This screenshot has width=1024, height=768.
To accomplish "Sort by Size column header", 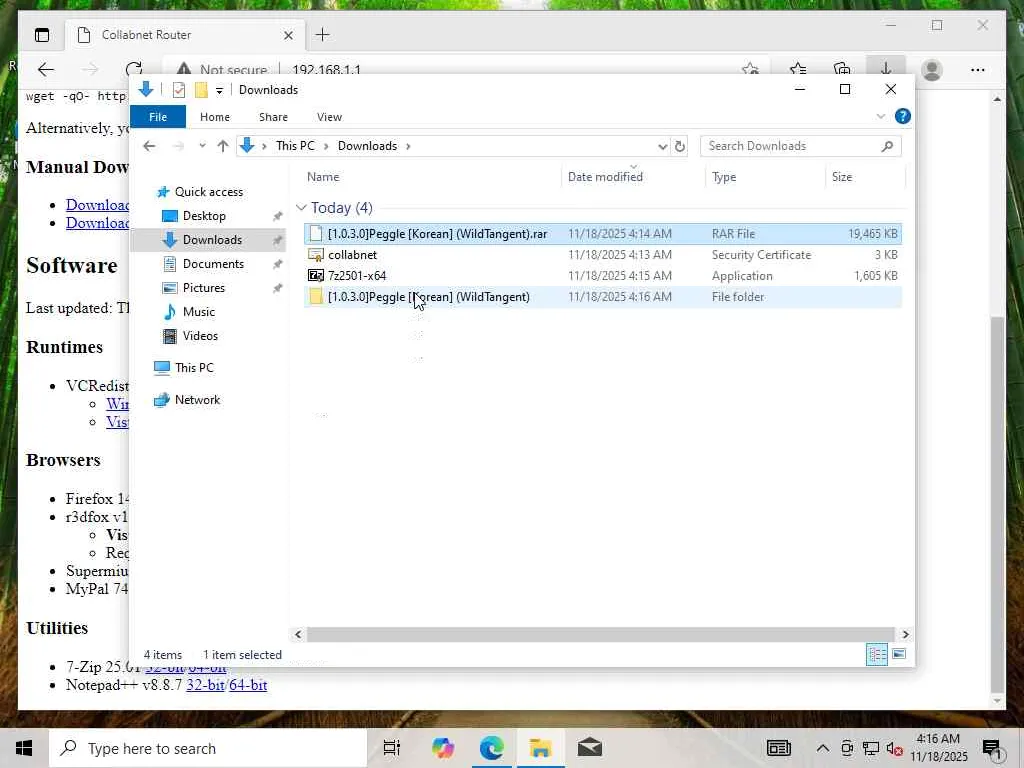I will tap(842, 176).
